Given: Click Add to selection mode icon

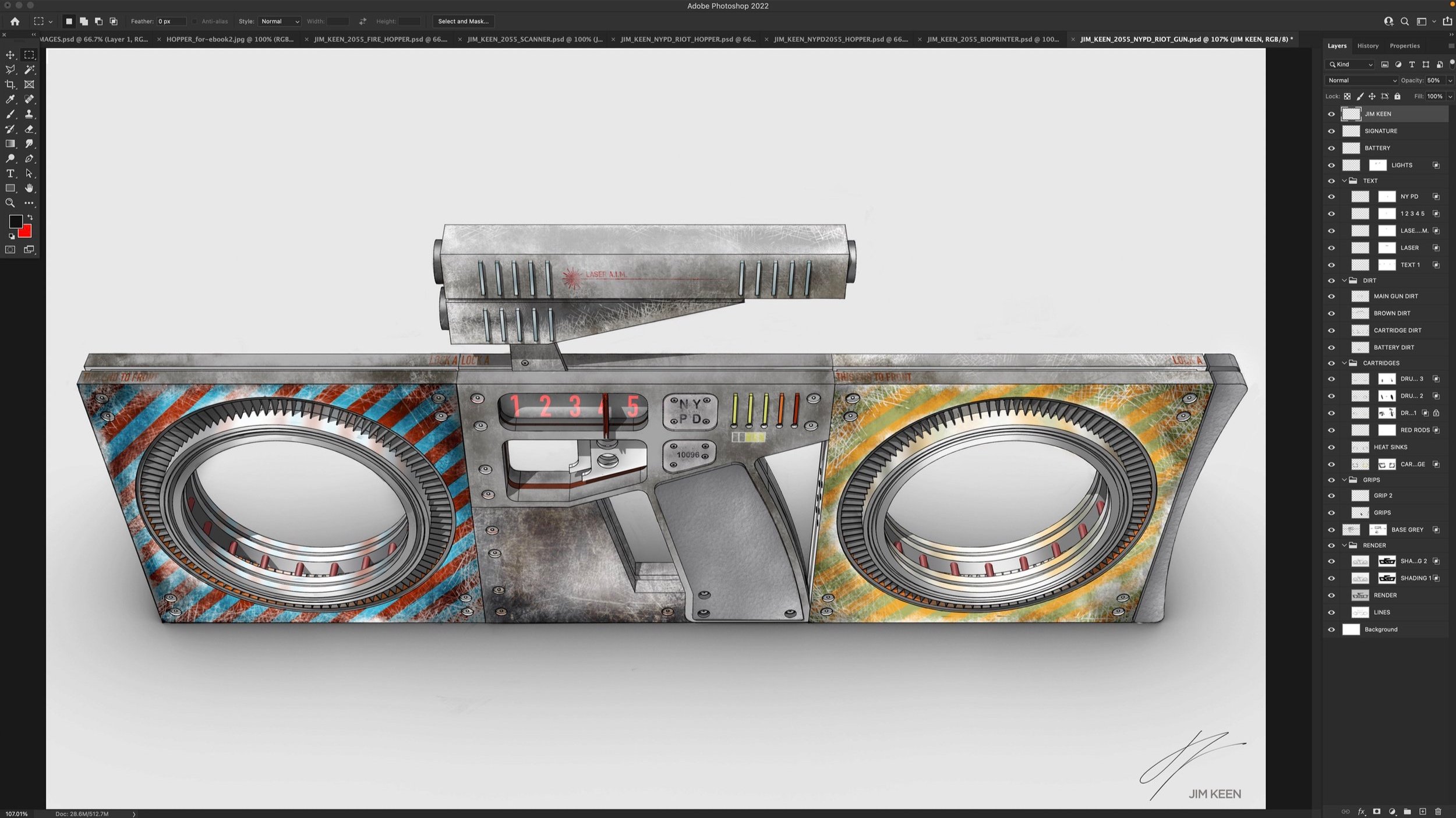Looking at the screenshot, I should point(84,22).
